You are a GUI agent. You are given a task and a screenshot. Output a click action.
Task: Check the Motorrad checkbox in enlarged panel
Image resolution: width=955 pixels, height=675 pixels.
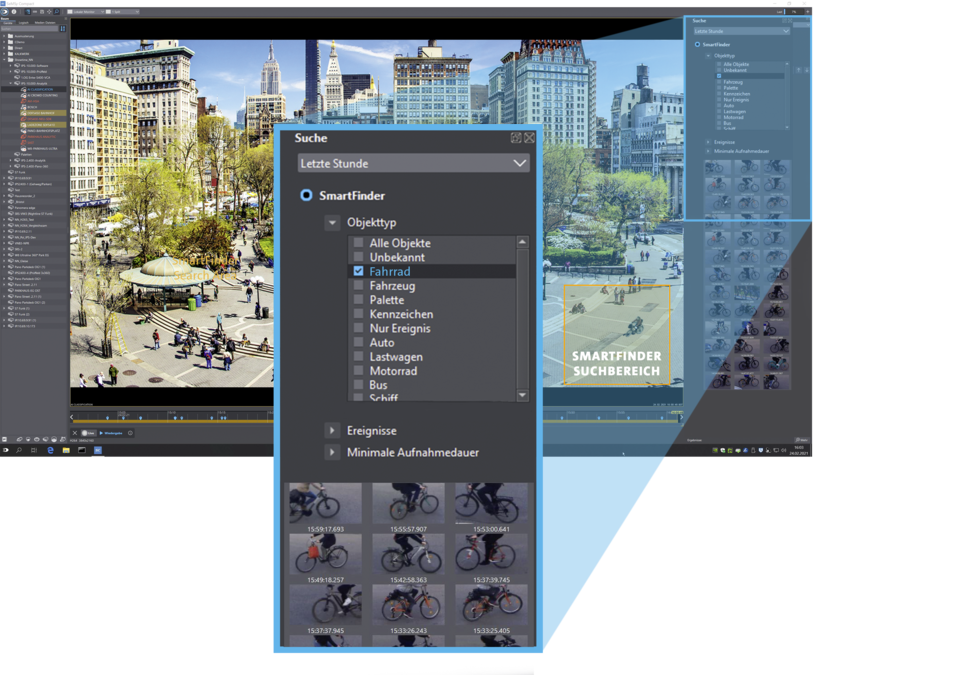(358, 370)
